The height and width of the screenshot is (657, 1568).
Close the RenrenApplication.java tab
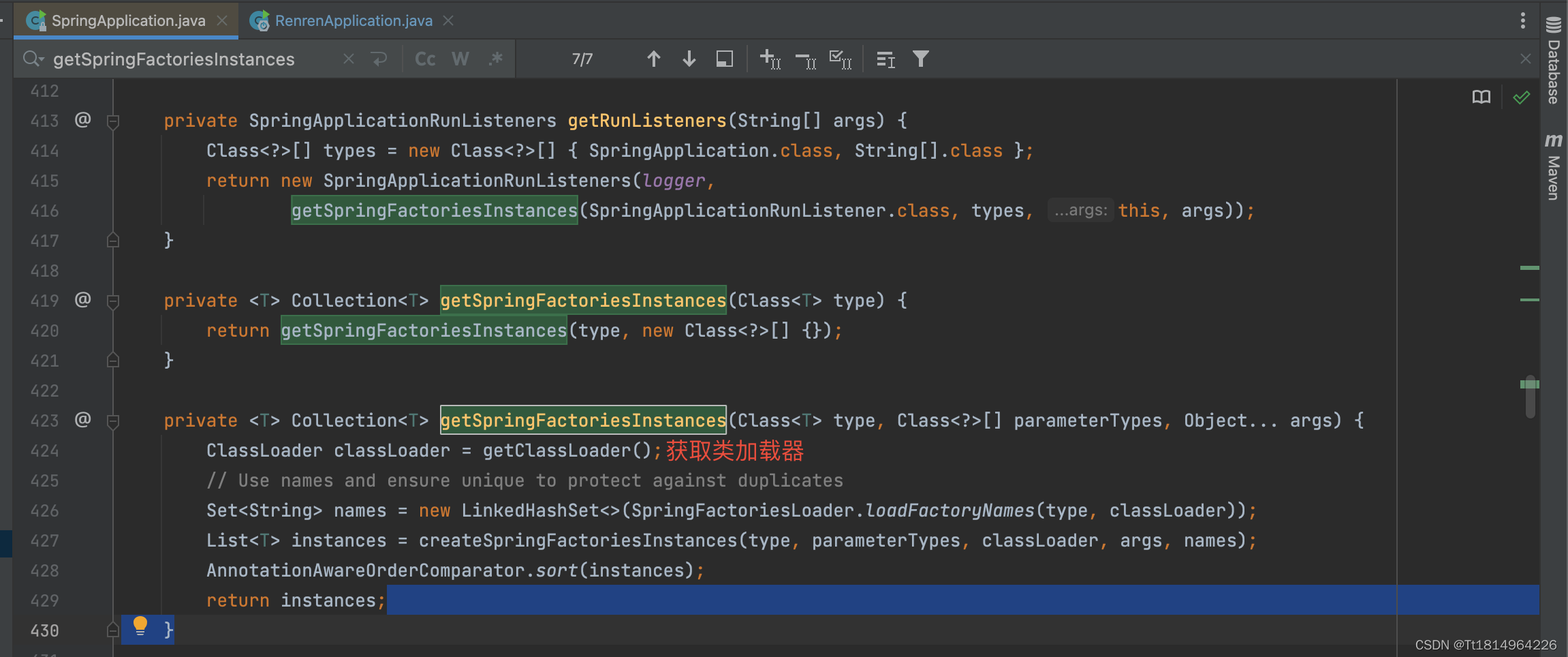(448, 20)
